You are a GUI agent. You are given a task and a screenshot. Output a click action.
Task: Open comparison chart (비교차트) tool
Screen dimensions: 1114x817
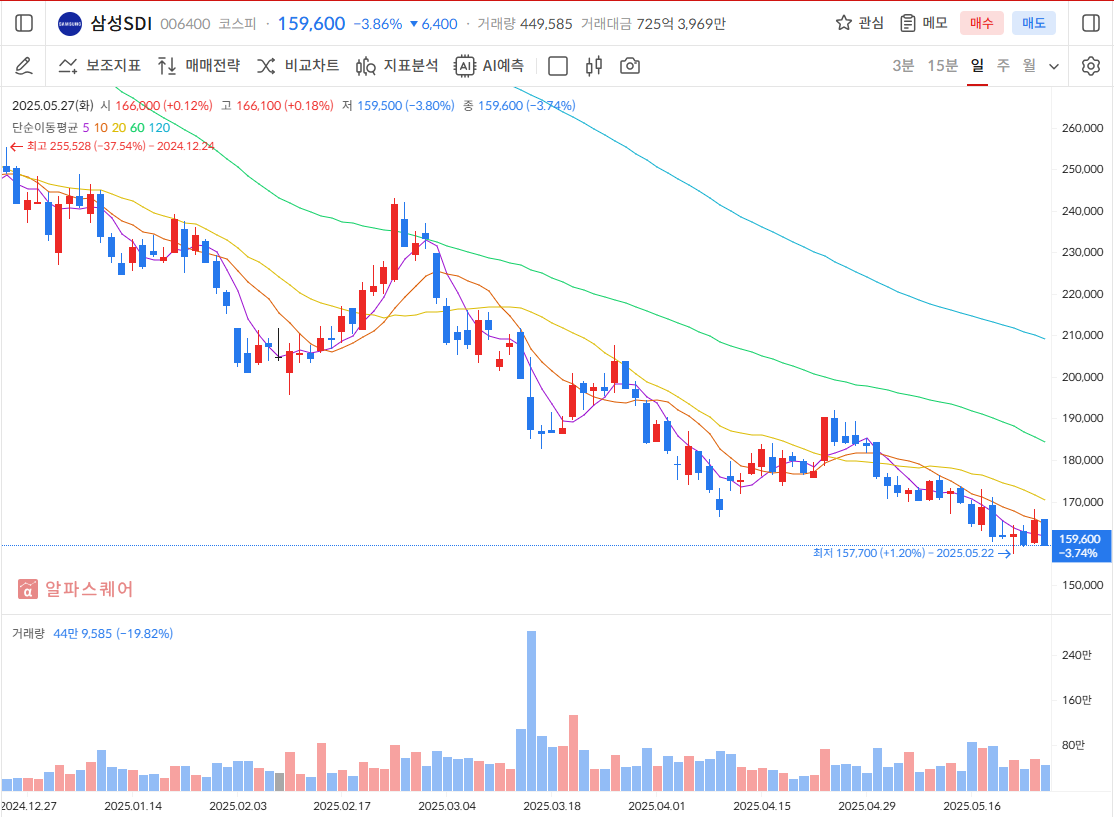[x=298, y=66]
